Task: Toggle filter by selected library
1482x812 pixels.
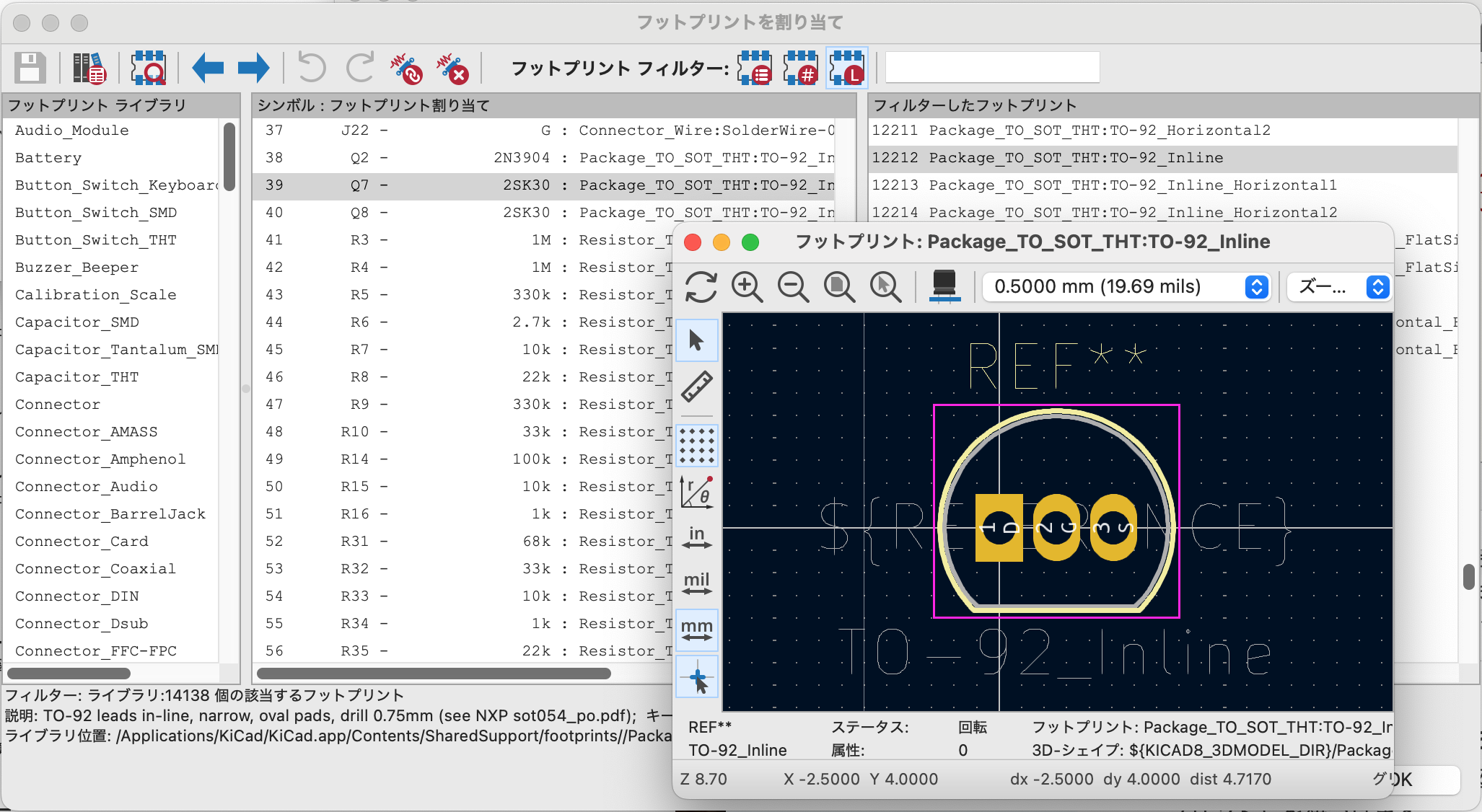Action: (x=847, y=69)
